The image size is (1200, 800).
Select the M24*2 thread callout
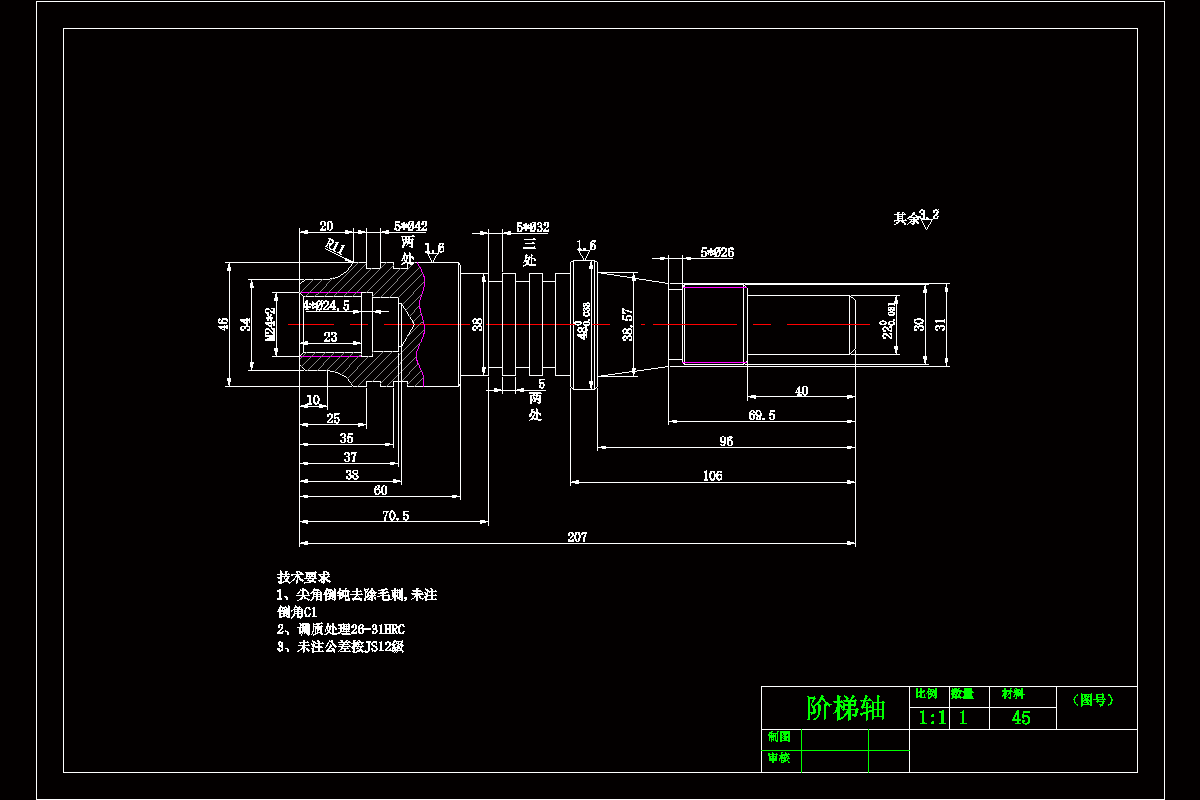[x=270, y=324]
